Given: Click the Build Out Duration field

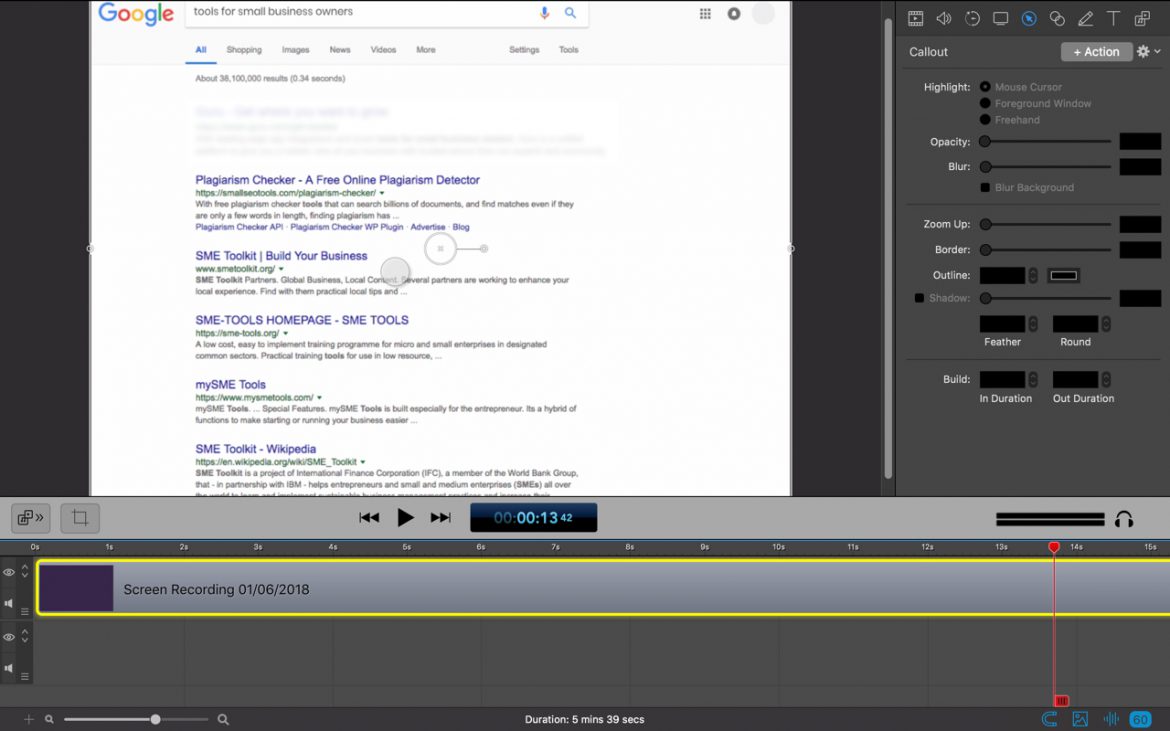Looking at the screenshot, I should pyautogui.click(x=1075, y=379).
